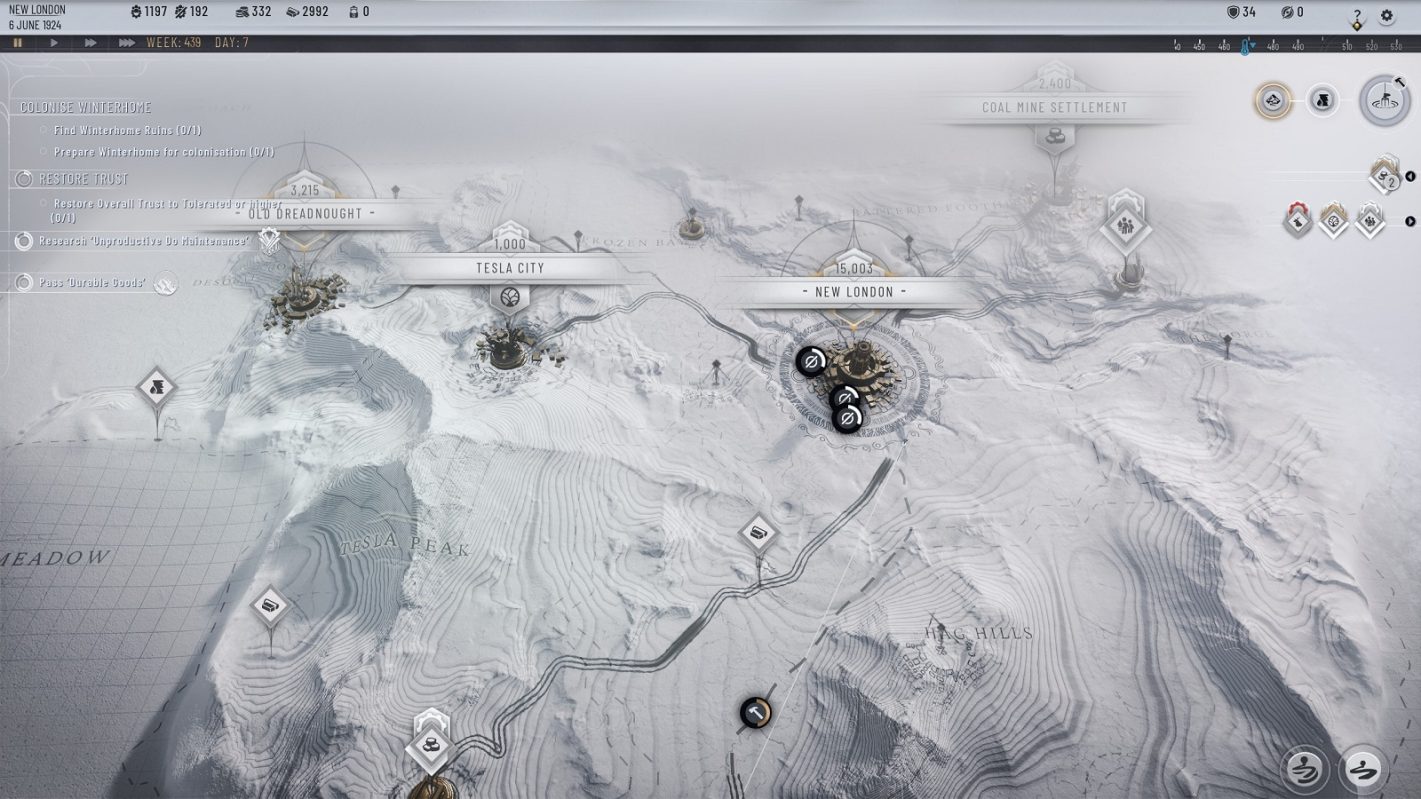Image resolution: width=1421 pixels, height=799 pixels.
Task: Click the blue thermometer marker on the timeline
Action: point(1246,47)
